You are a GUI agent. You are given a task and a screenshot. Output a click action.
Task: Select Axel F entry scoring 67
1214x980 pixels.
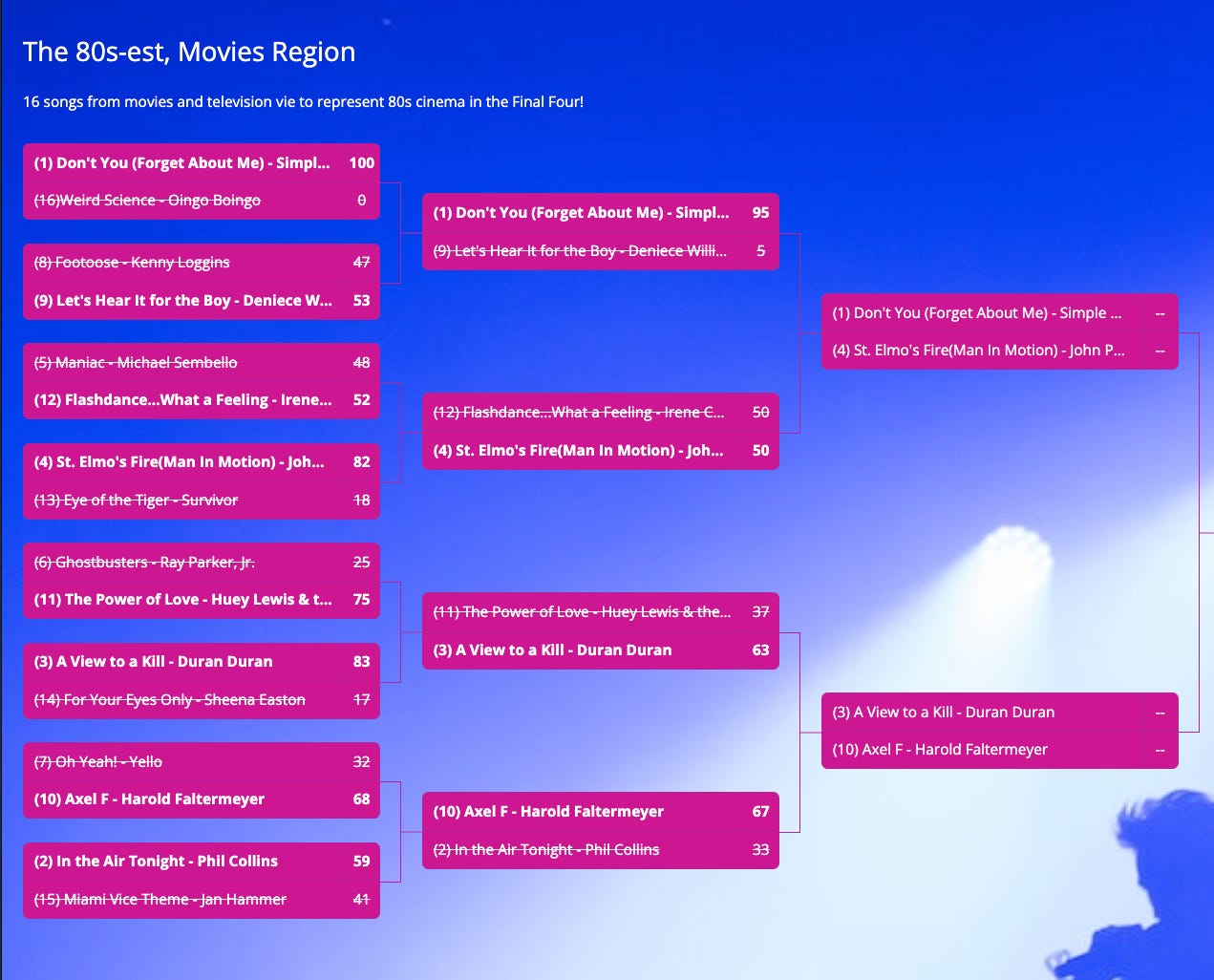pyautogui.click(x=601, y=811)
